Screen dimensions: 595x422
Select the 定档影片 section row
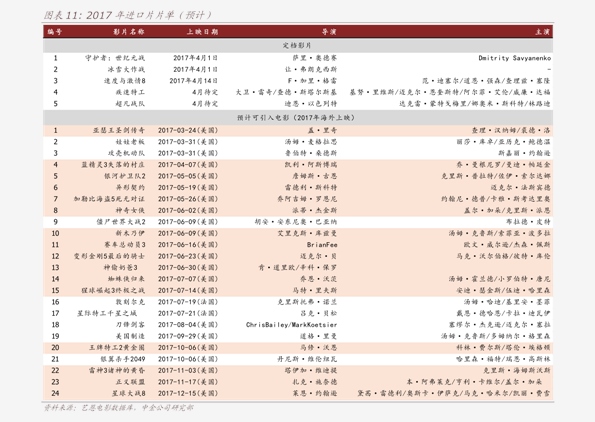[x=298, y=46]
